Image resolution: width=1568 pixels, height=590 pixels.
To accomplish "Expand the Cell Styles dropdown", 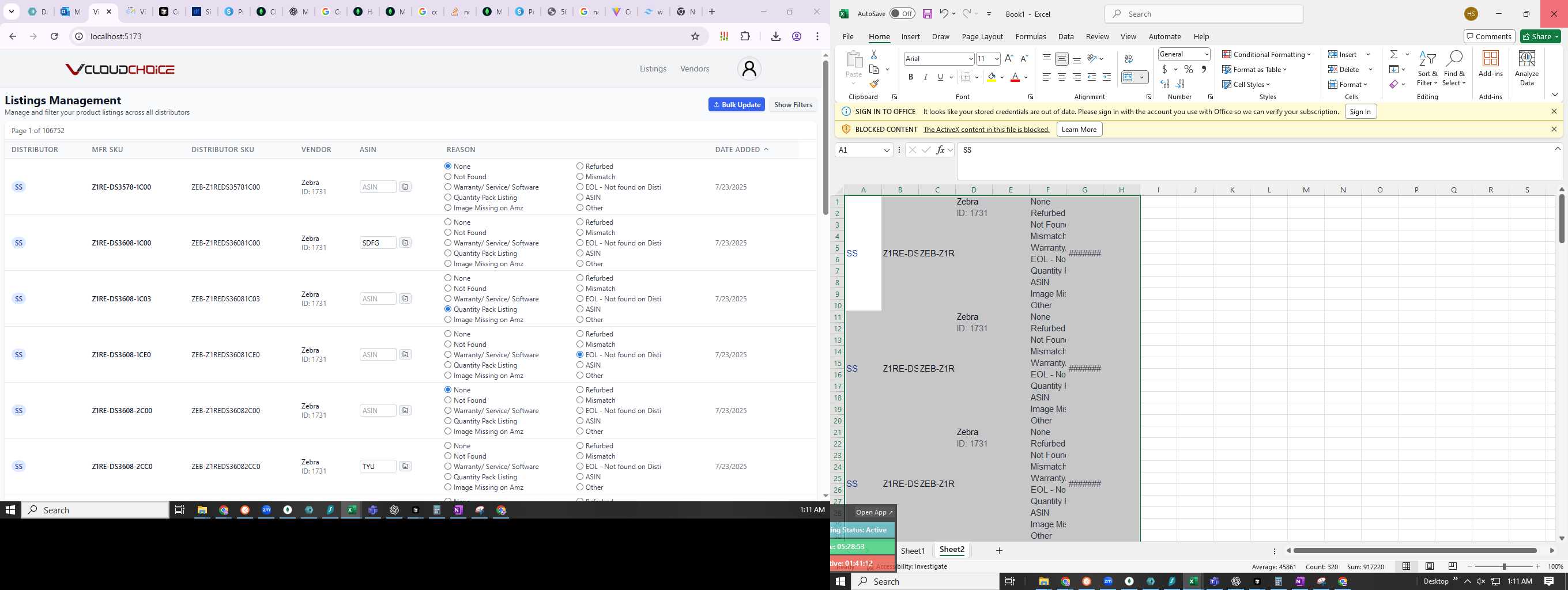I will coord(1246,85).
